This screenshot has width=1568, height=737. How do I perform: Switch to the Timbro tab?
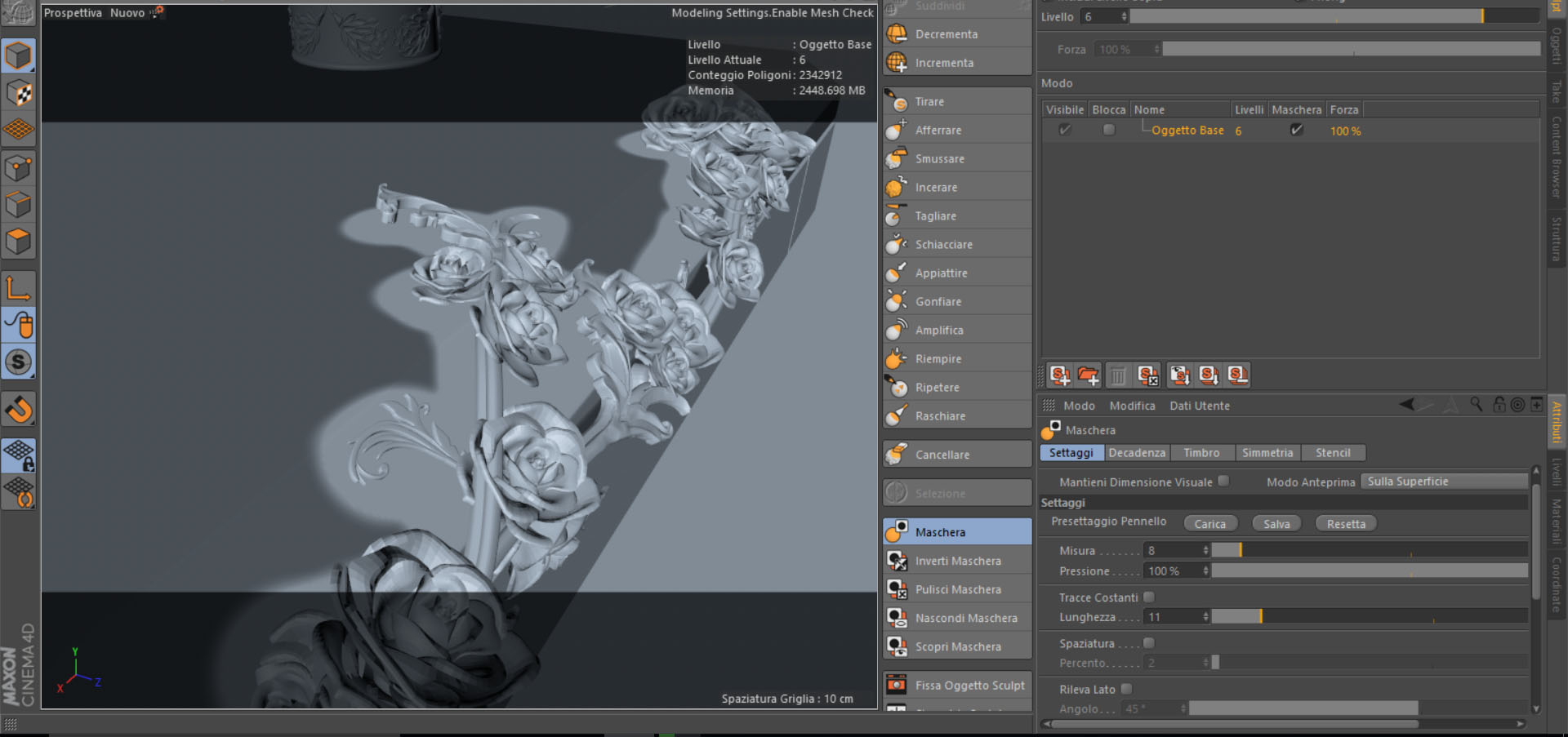coord(1201,453)
